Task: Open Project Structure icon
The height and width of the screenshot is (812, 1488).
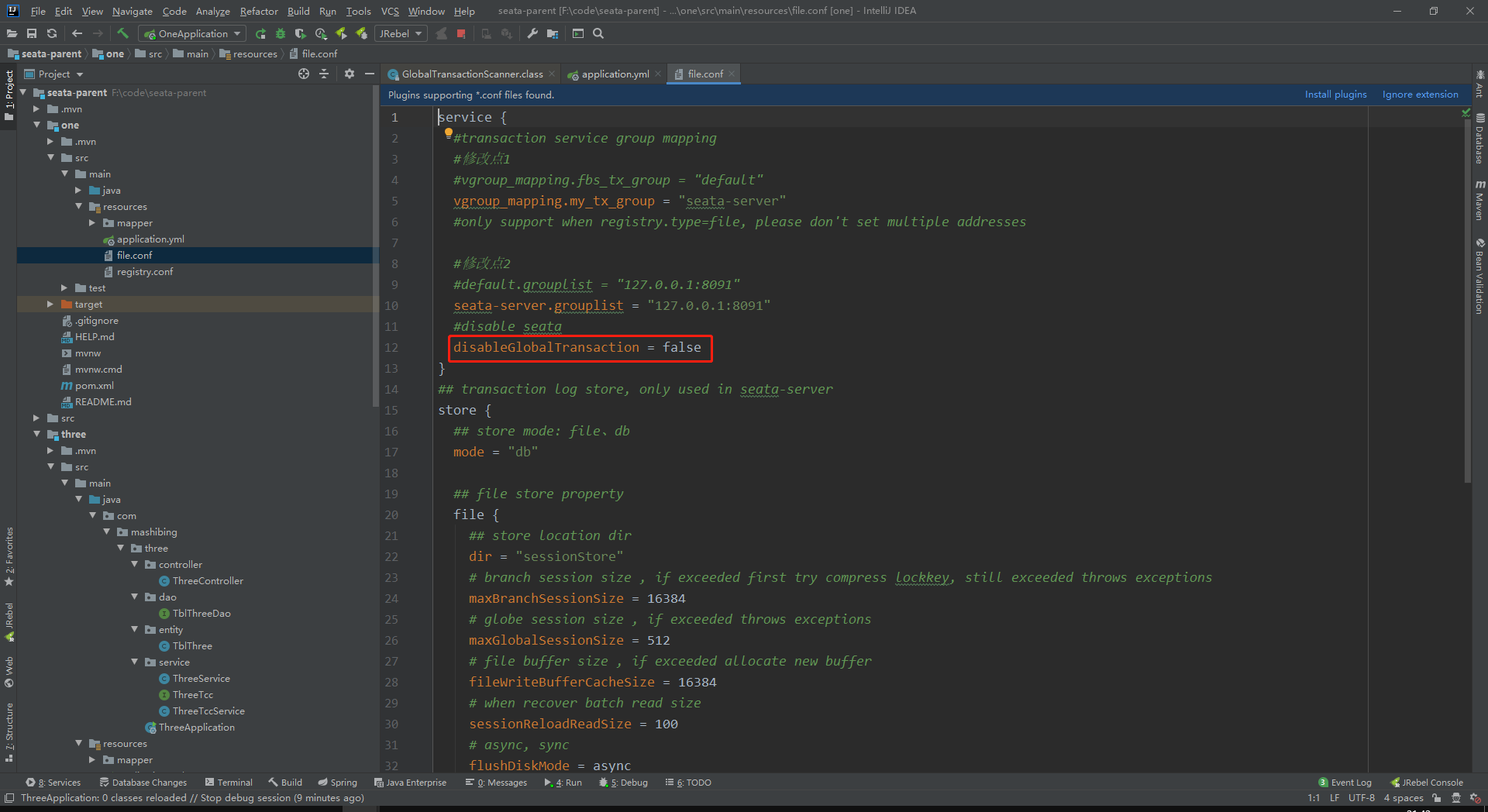Action: pyautogui.click(x=553, y=33)
